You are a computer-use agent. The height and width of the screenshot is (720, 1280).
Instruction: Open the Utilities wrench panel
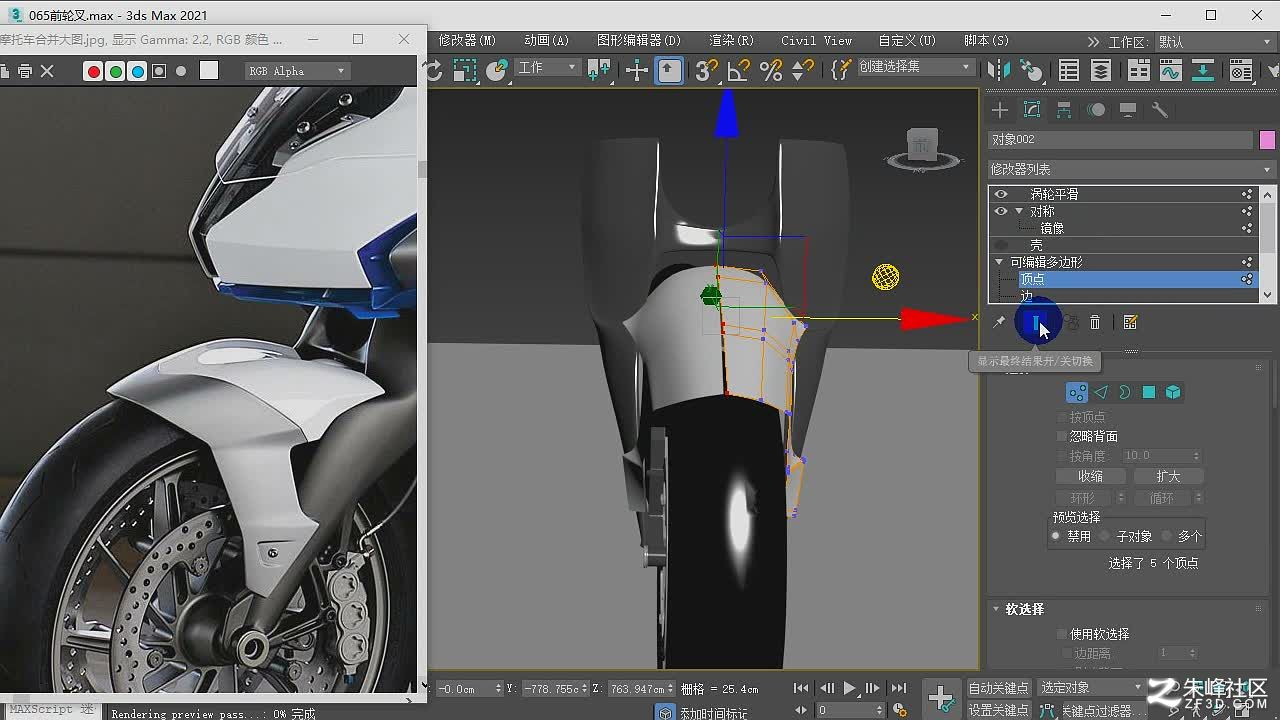pos(1160,110)
